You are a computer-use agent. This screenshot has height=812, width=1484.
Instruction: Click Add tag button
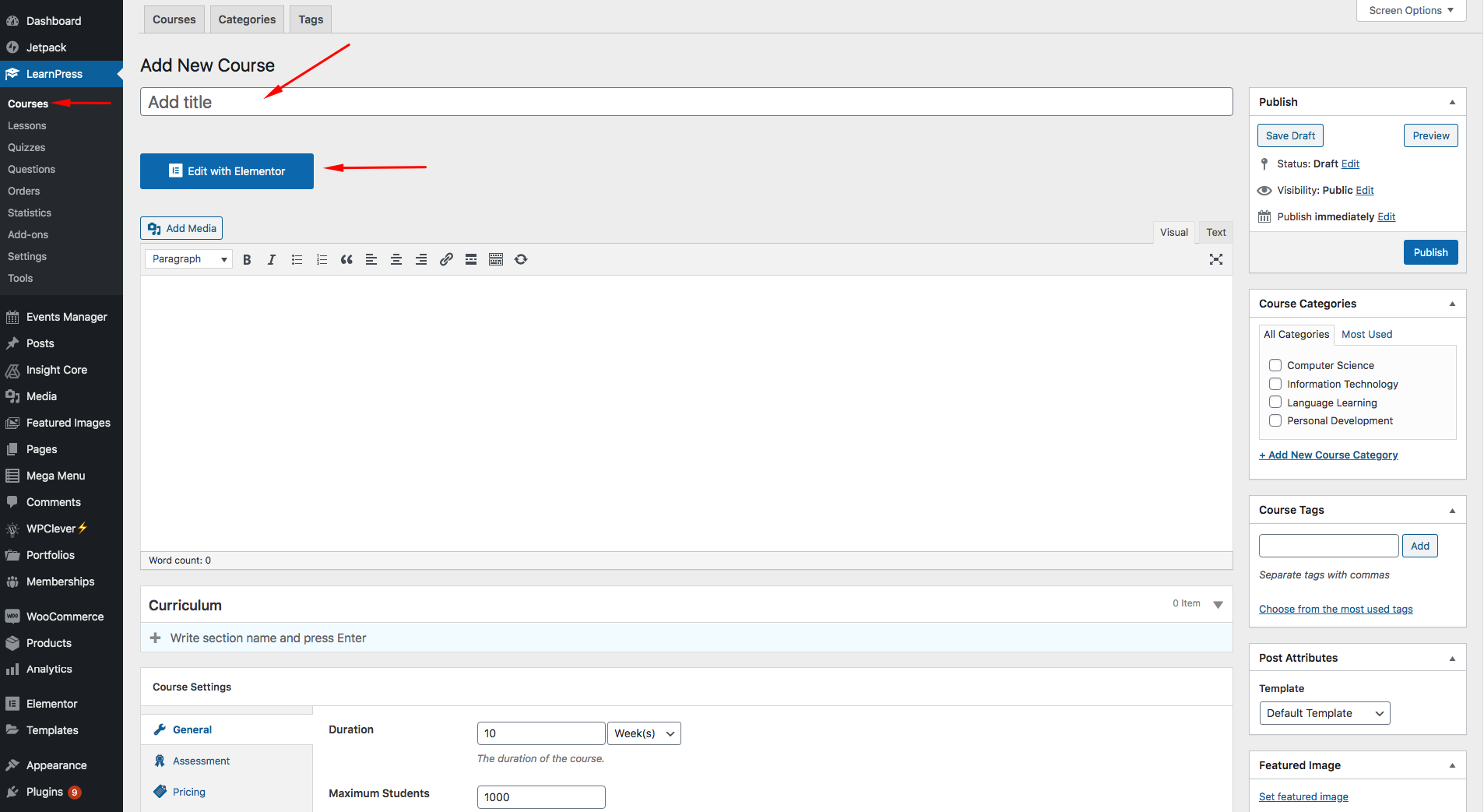[1420, 546]
